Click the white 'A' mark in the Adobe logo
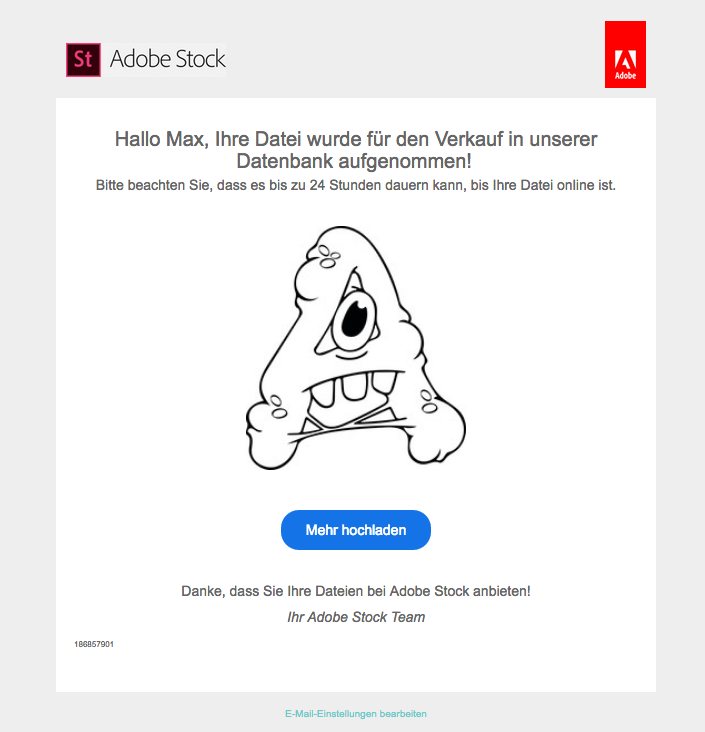Viewport: 705px width, 732px height. [x=625, y=57]
